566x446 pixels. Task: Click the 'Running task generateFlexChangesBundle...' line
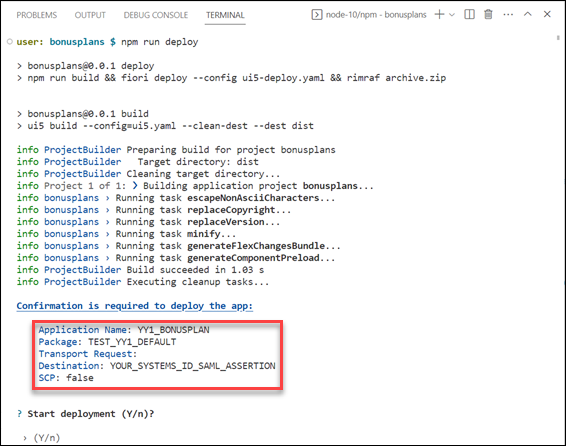pos(178,246)
